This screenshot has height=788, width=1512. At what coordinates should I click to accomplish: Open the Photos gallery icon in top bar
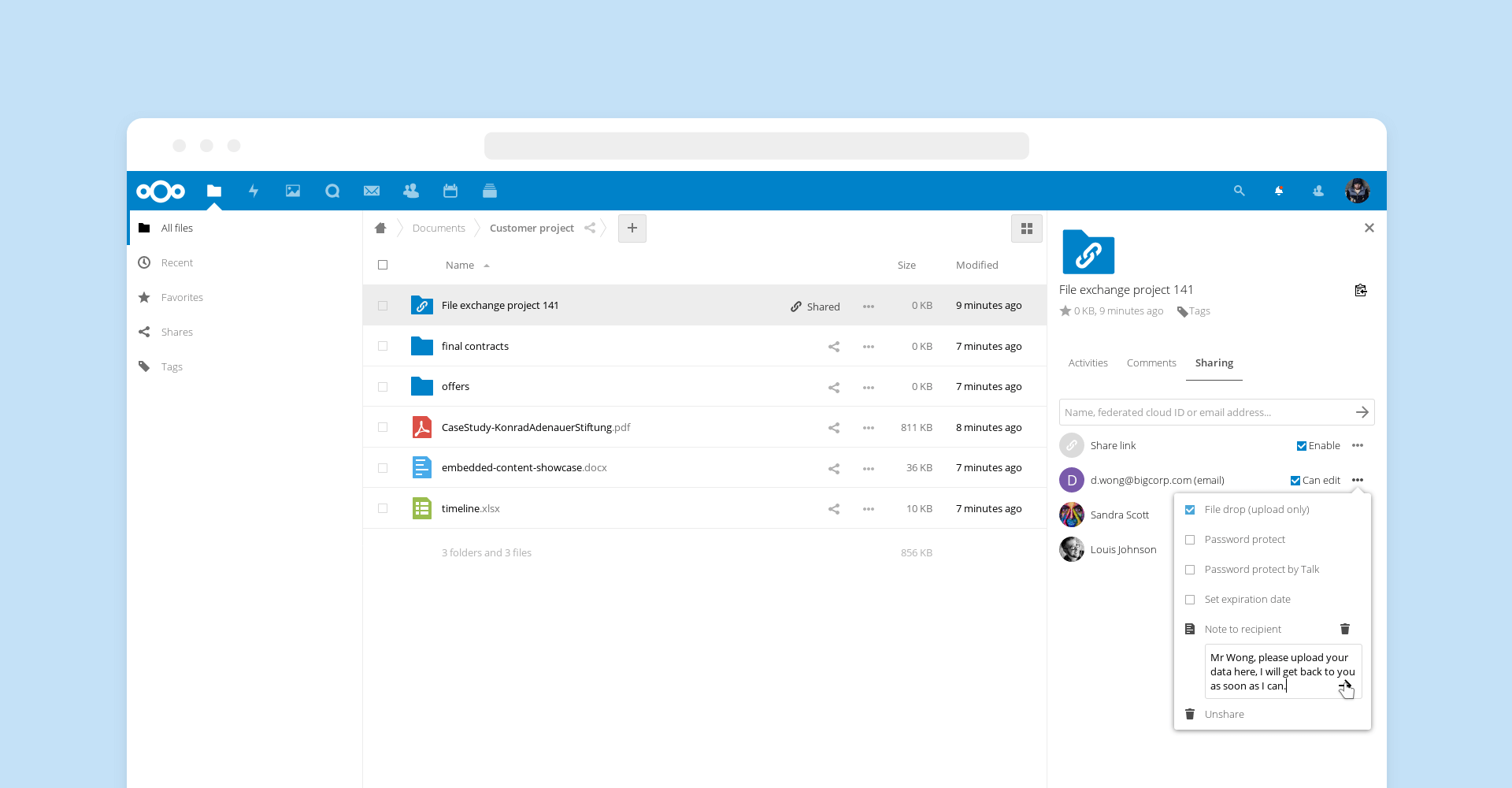(293, 191)
